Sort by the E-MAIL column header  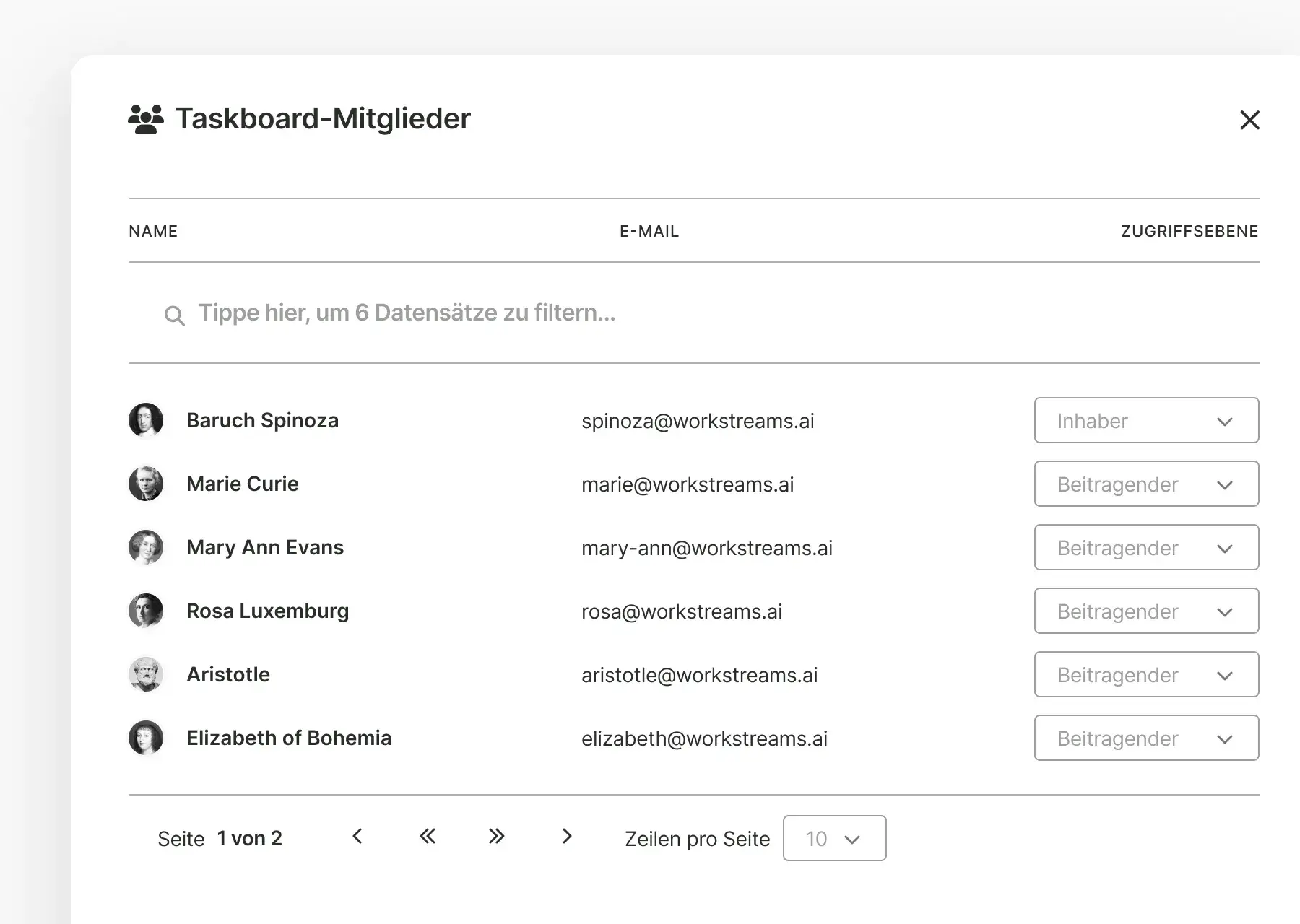(x=649, y=231)
